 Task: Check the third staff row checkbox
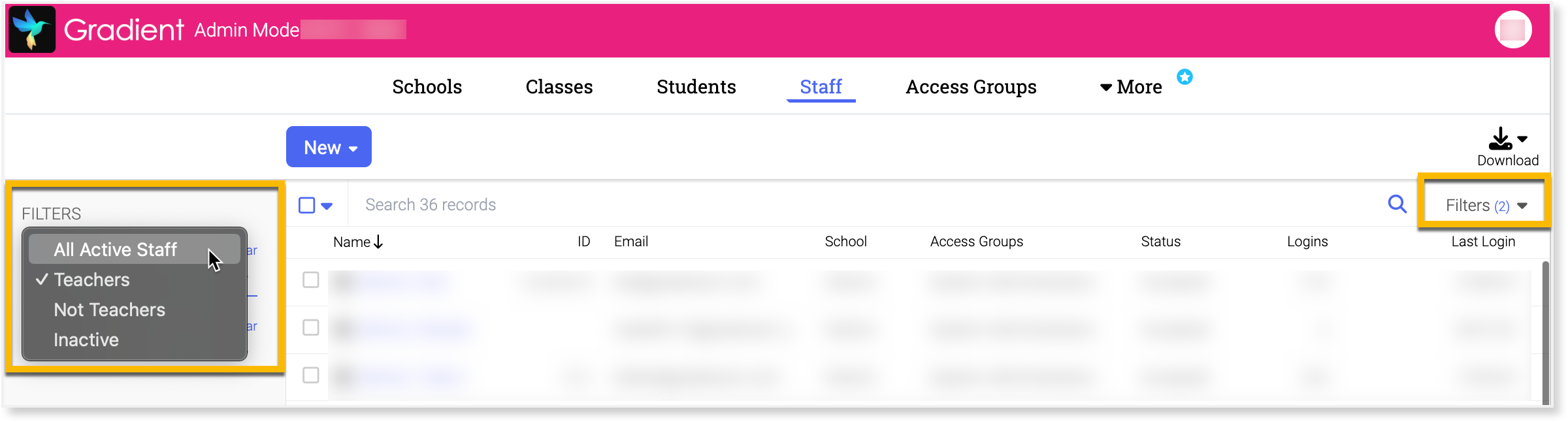point(311,375)
